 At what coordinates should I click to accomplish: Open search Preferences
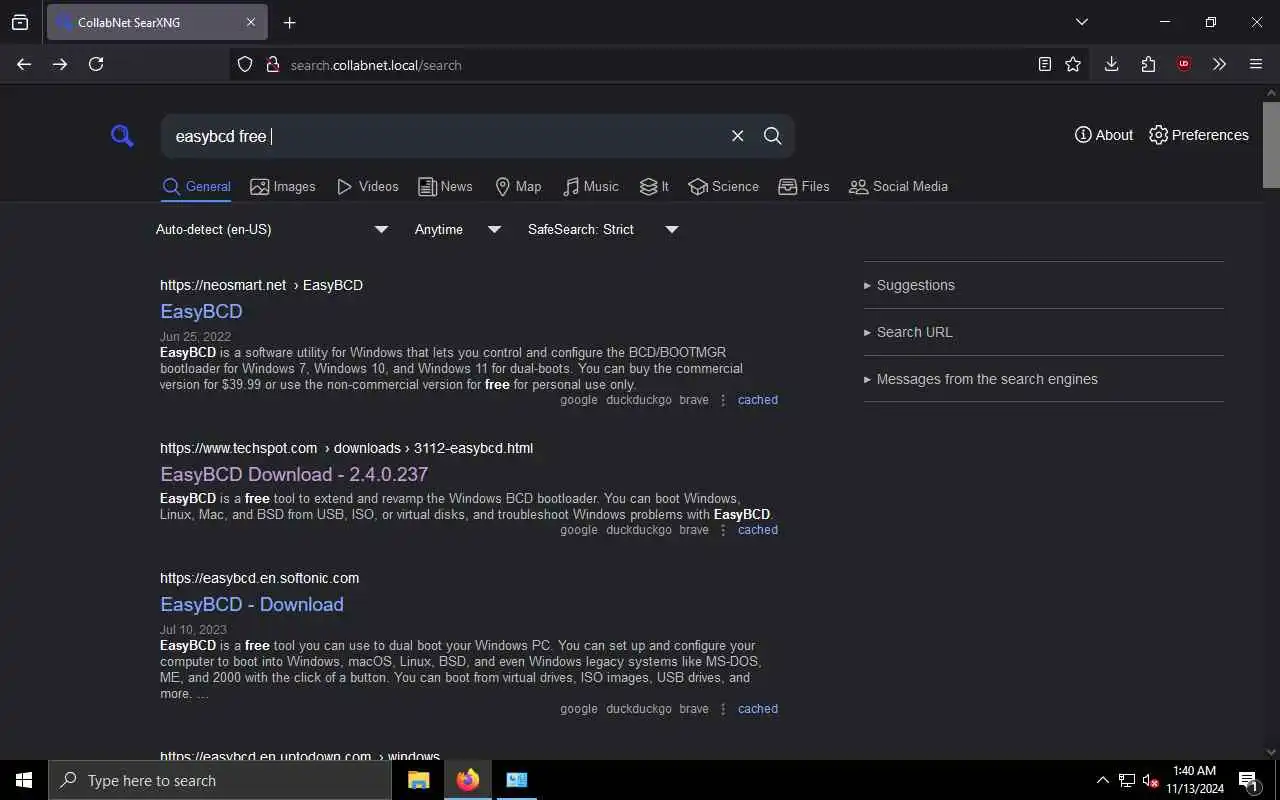[1198, 135]
